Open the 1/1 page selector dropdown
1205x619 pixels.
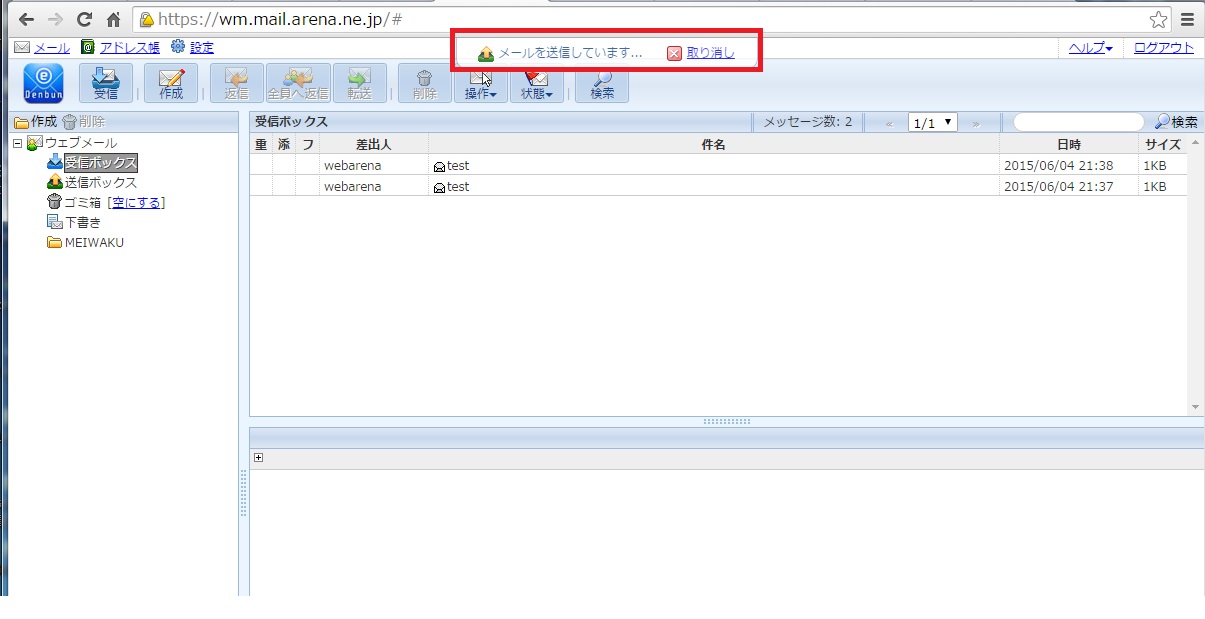(933, 122)
